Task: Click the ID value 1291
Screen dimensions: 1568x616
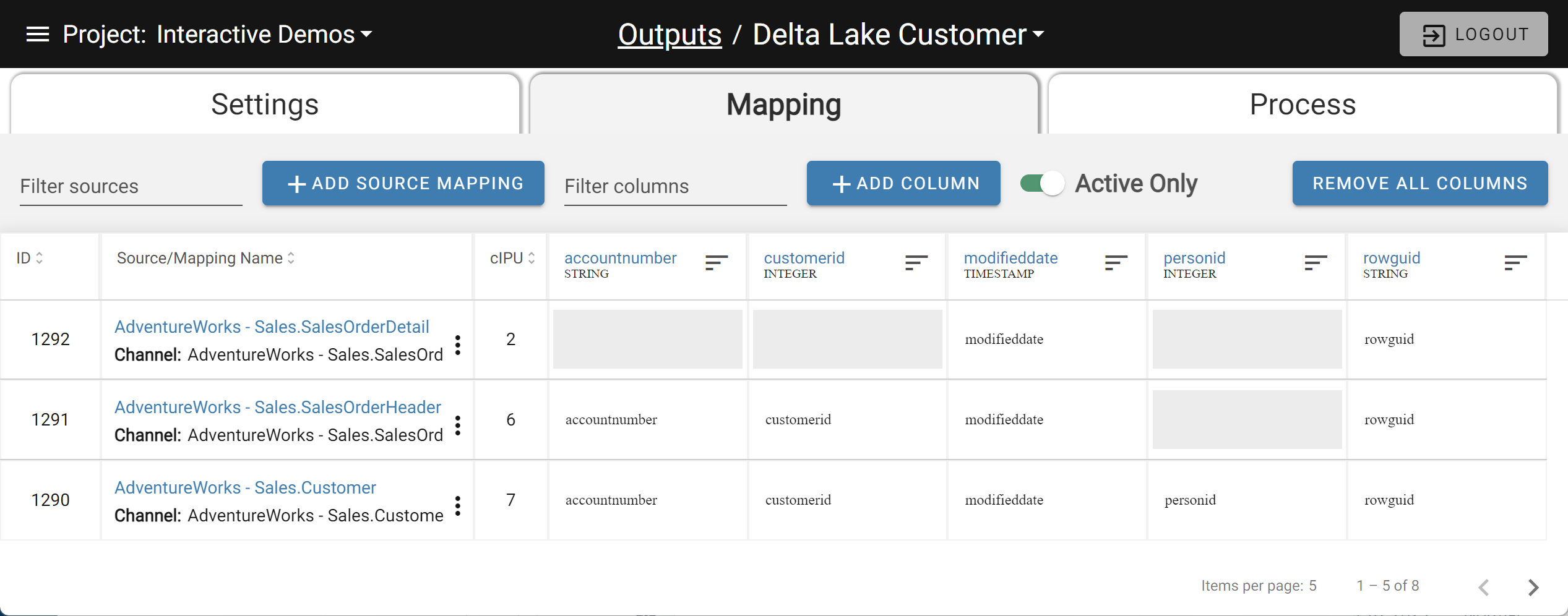Action: (50, 419)
